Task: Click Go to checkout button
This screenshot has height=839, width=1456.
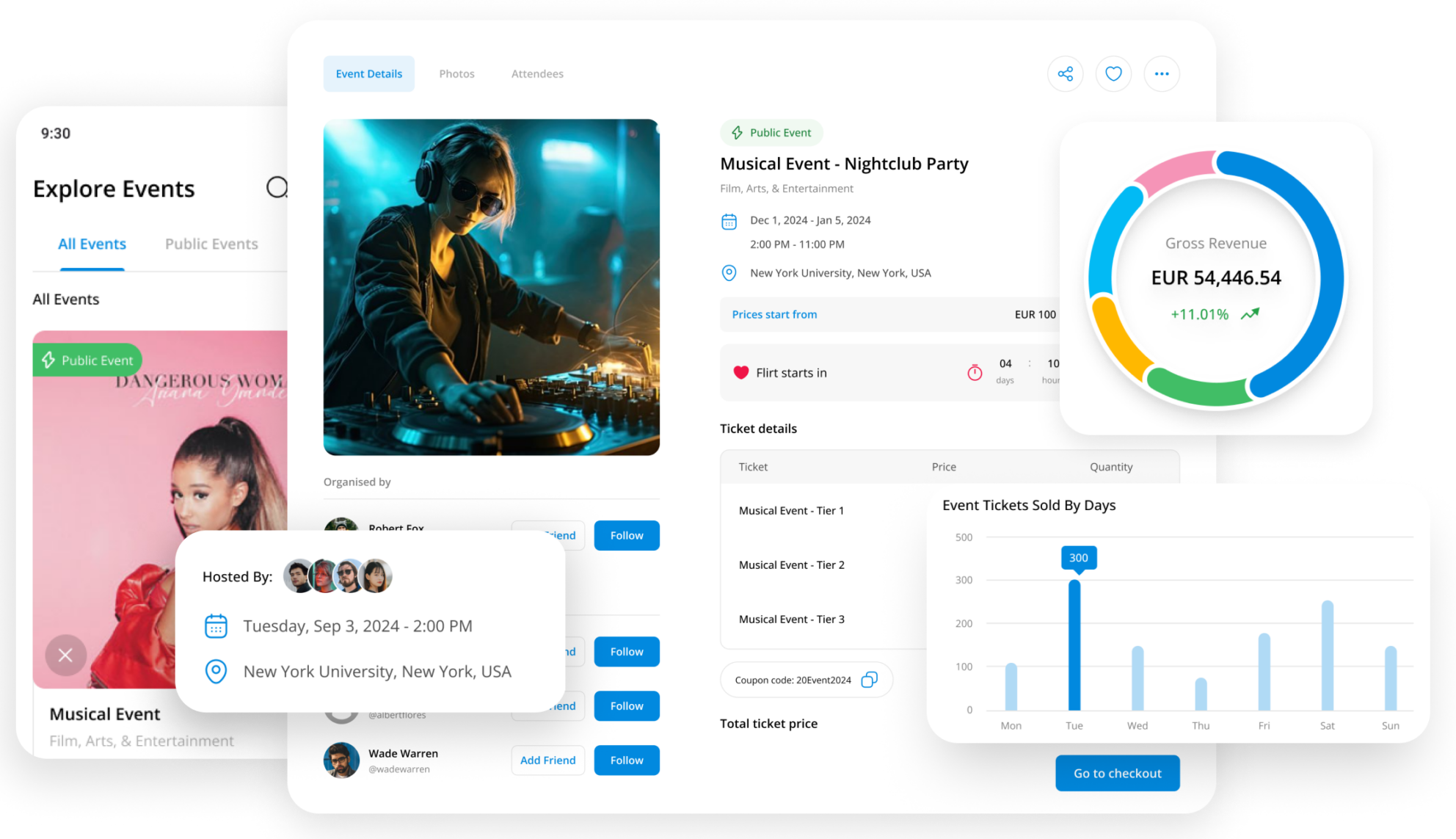Action: [1117, 773]
